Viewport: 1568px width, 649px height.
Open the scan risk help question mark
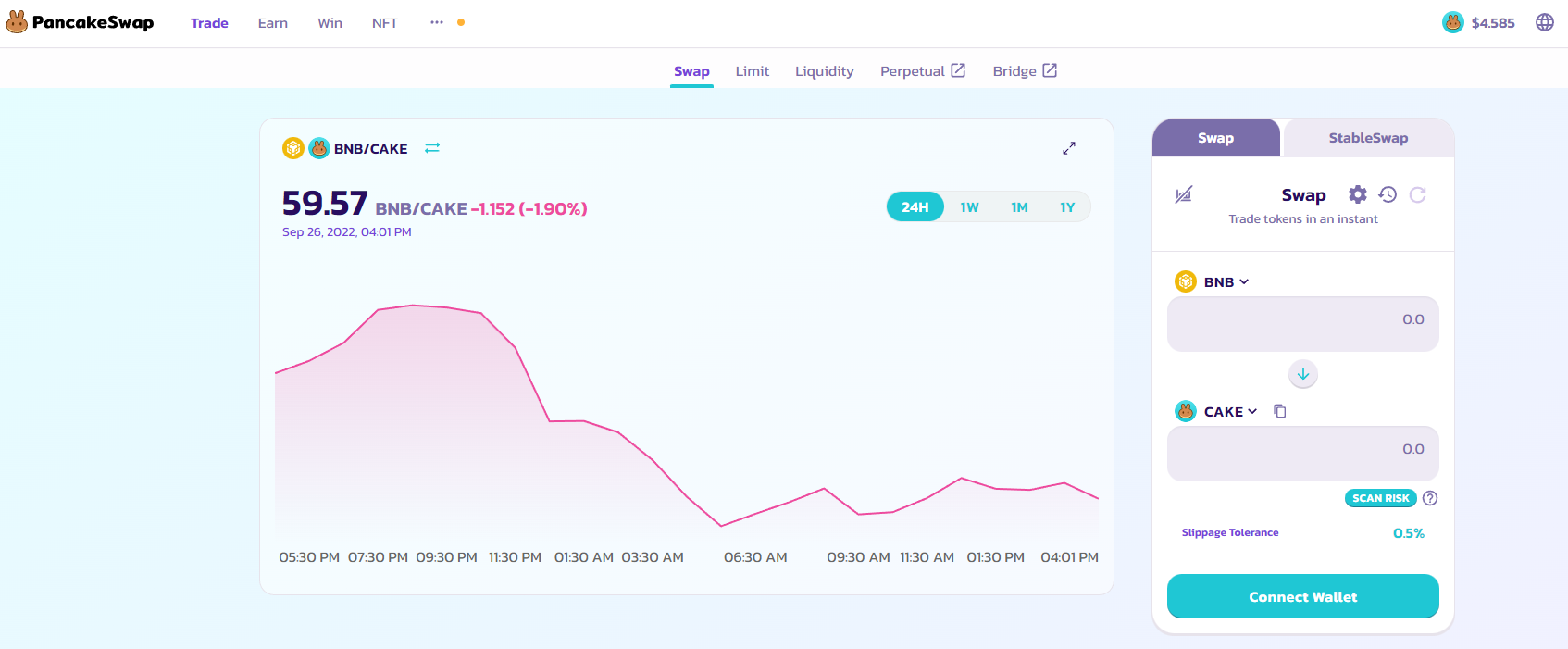[x=1430, y=498]
